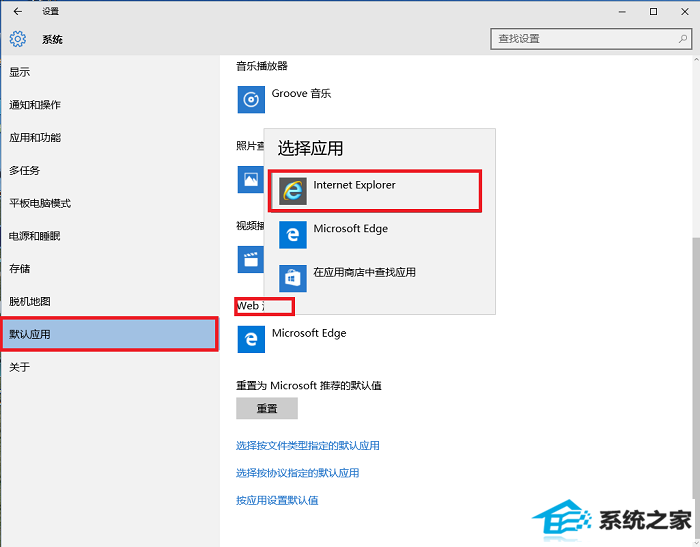Click the Groove 音乐 default app label
Viewport: 700px width, 547px height.
[301, 93]
